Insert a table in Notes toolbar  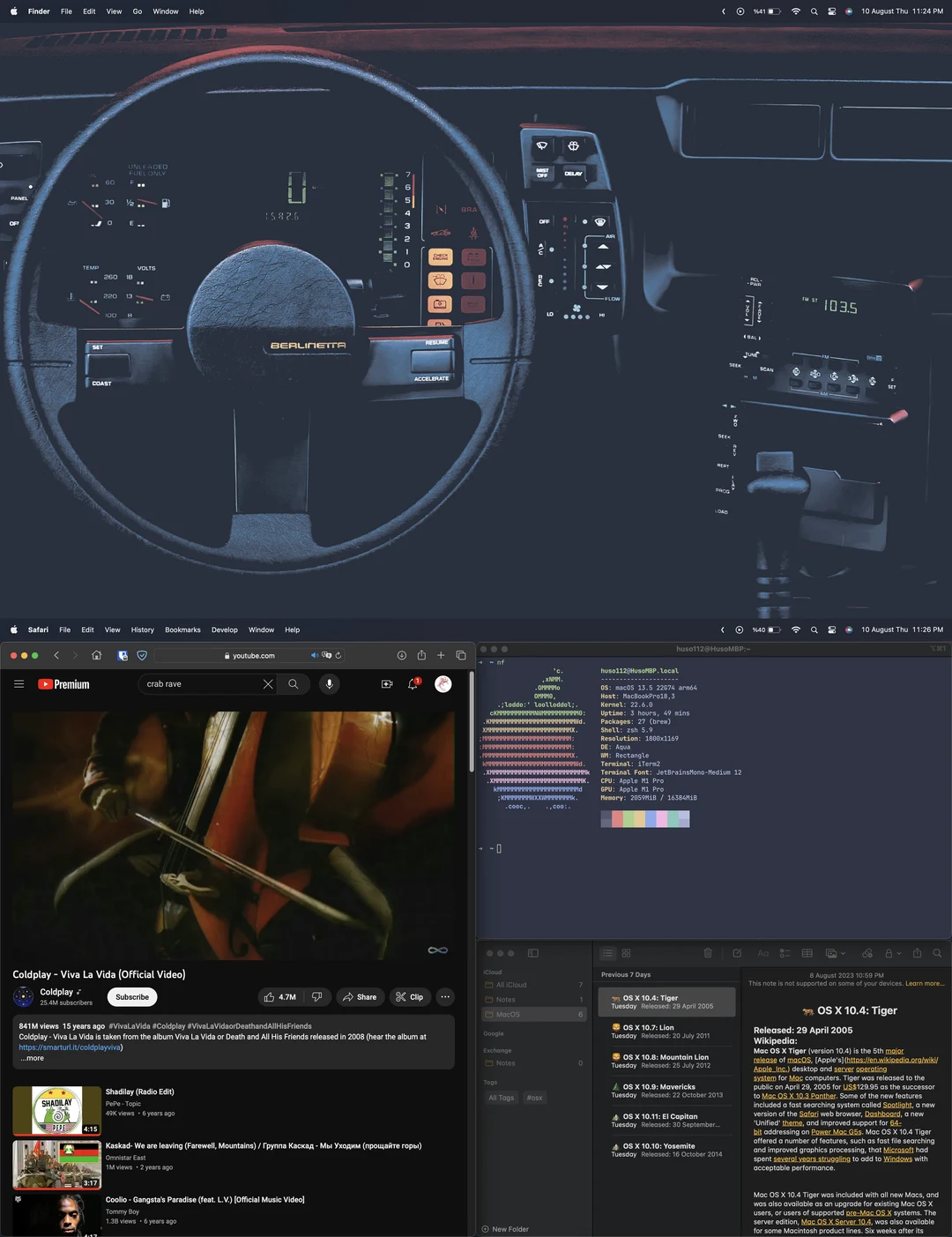807,953
